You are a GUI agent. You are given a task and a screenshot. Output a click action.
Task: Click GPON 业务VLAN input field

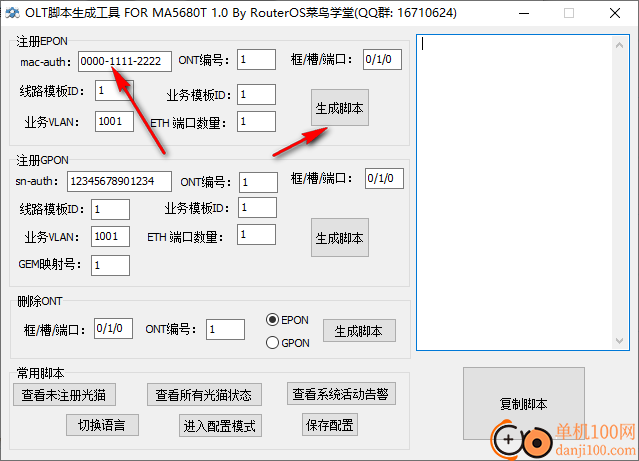pos(110,236)
